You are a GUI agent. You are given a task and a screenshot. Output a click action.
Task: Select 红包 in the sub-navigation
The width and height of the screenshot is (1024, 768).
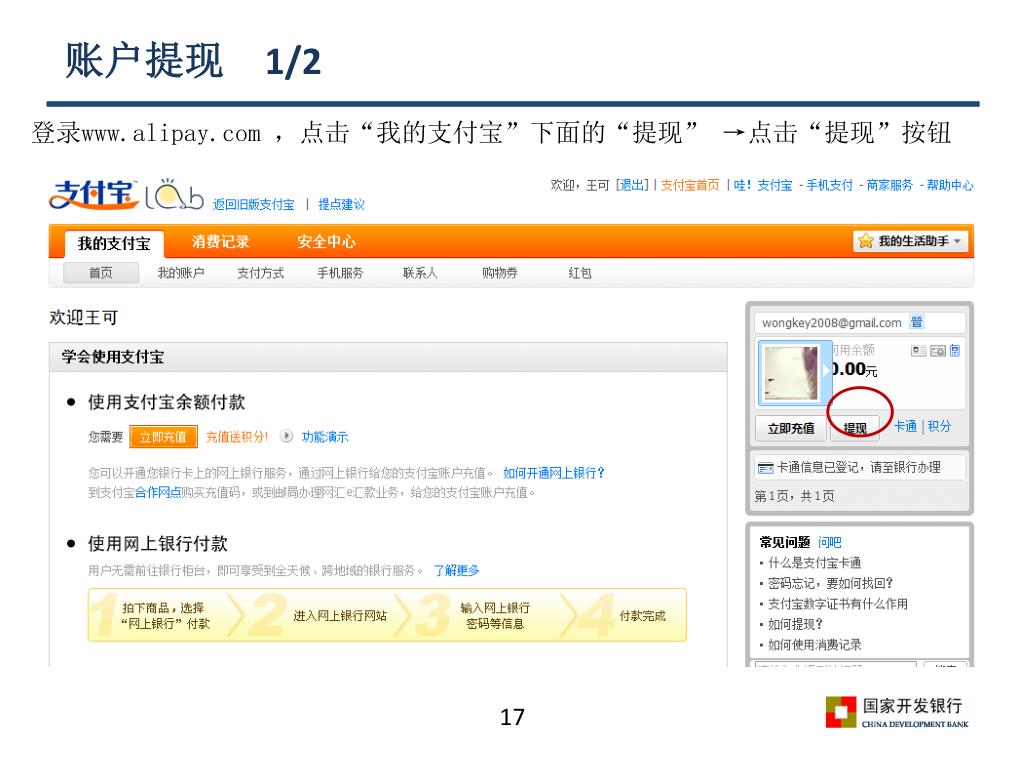pos(580,273)
